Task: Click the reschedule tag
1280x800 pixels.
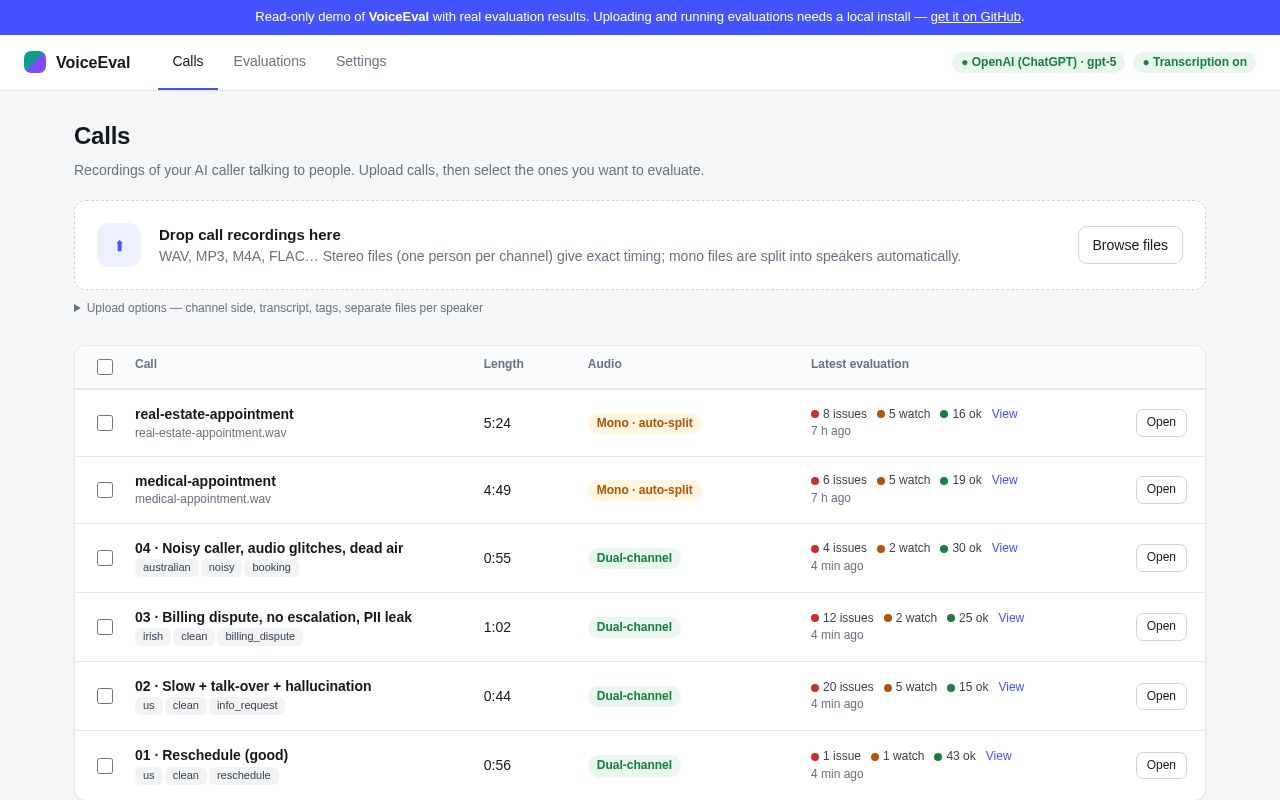Action: click(x=244, y=776)
